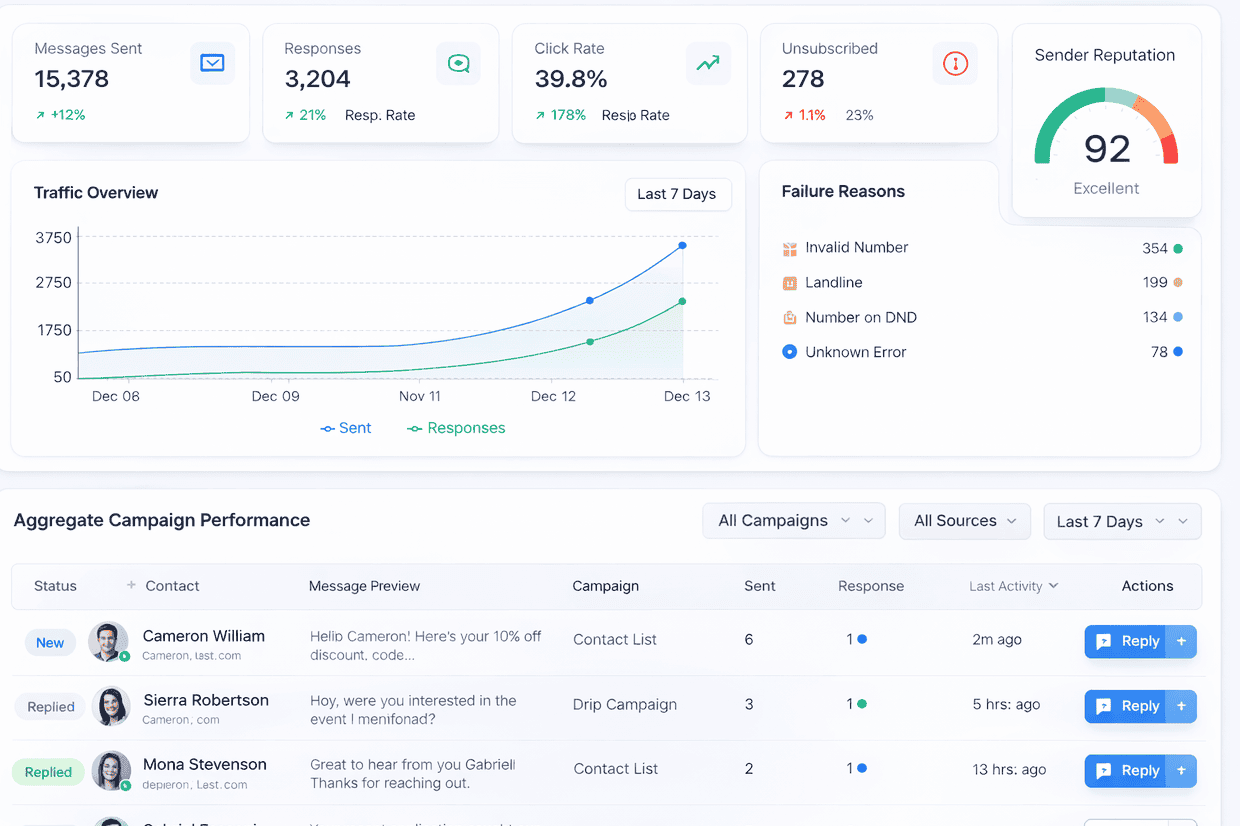Open Cameron William's avatar

point(109,642)
